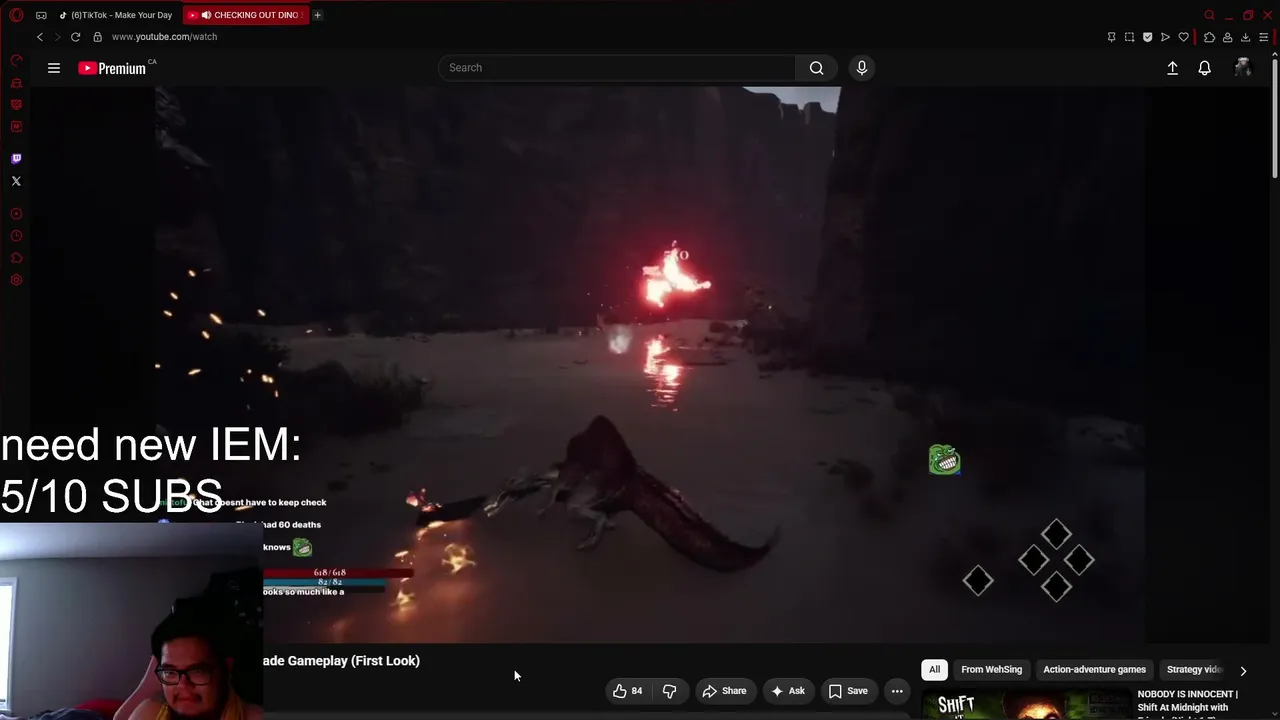Share the video with Share button
Viewport: 1280px width, 720px height.
(724, 691)
